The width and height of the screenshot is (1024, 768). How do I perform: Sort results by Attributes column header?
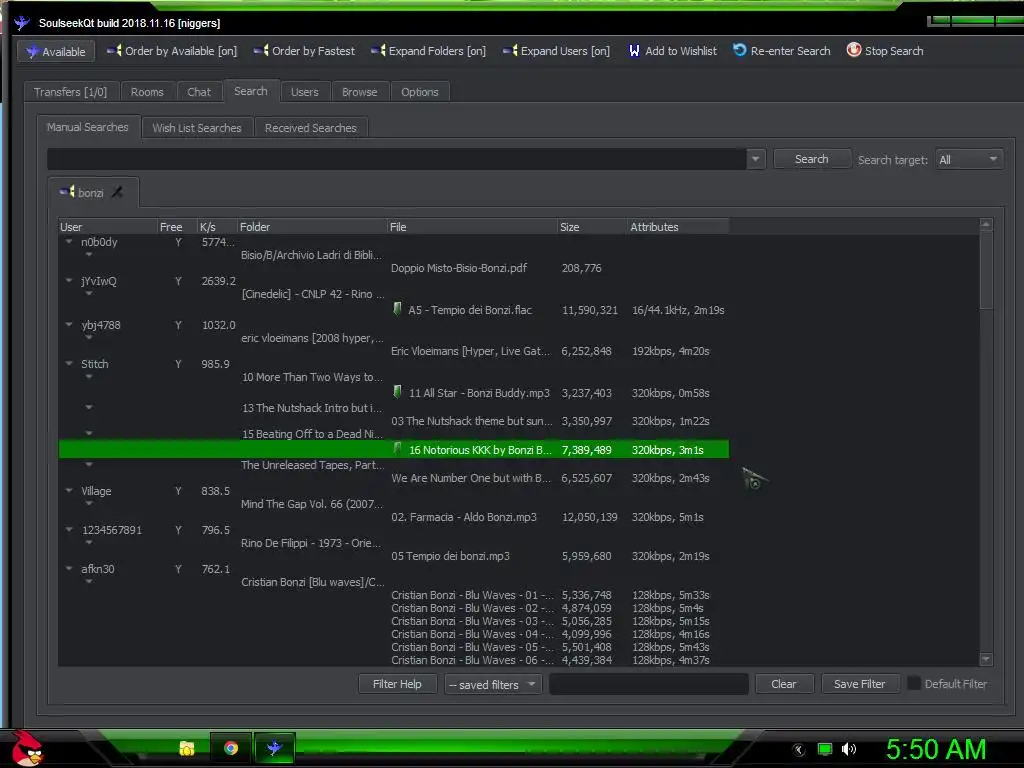pos(678,227)
